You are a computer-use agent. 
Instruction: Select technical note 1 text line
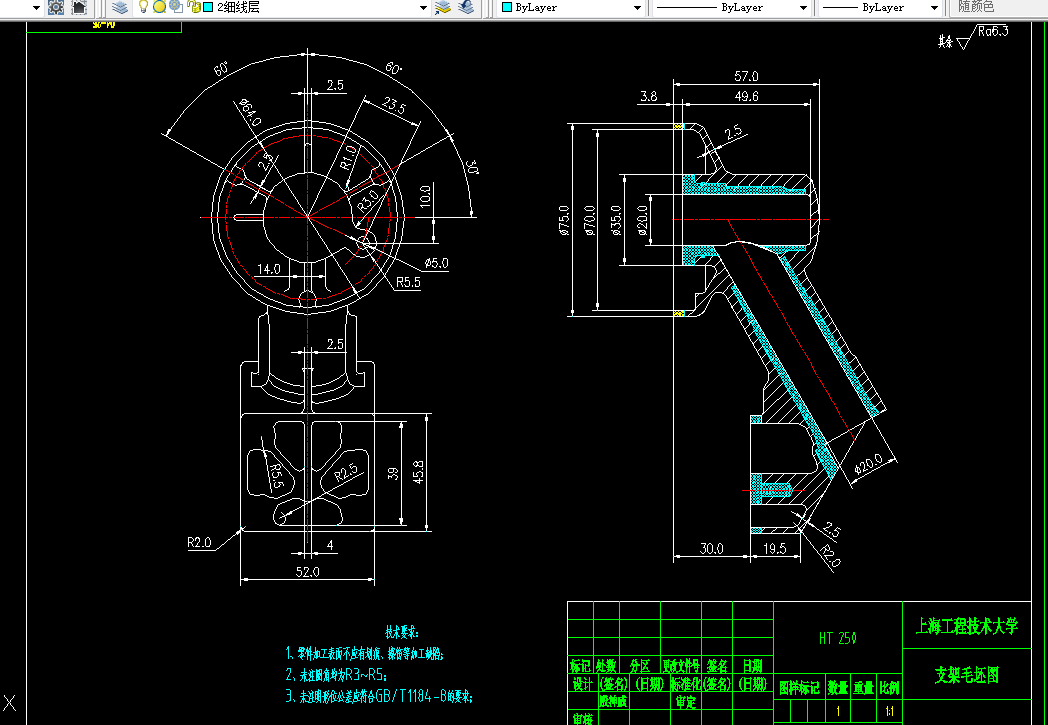[364, 654]
